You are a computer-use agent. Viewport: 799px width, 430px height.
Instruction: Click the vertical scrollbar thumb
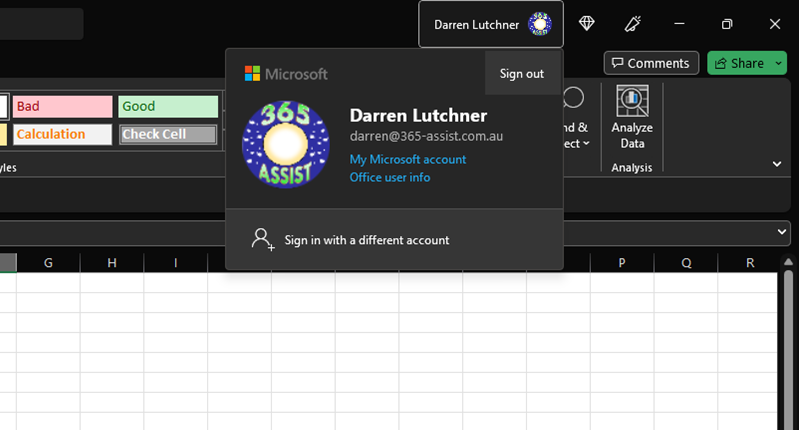(x=788, y=350)
